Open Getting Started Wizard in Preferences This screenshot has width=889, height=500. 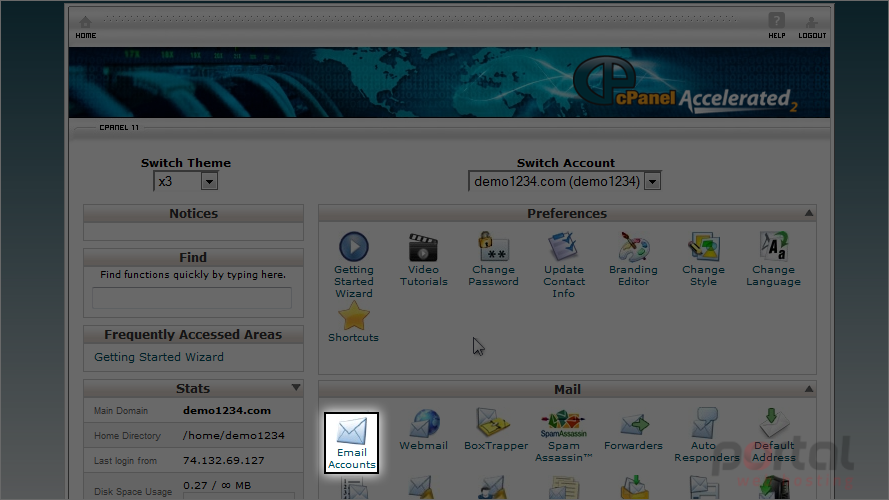pos(353,264)
